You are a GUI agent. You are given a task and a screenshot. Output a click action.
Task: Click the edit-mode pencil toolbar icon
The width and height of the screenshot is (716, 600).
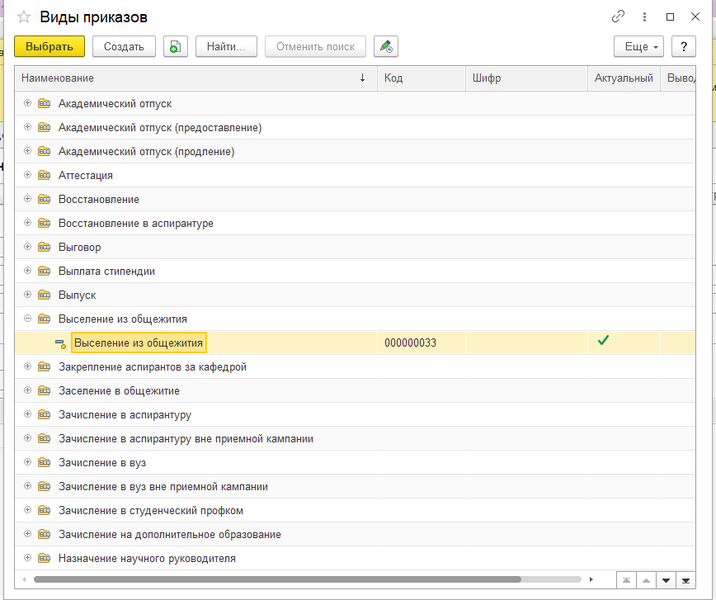[386, 47]
